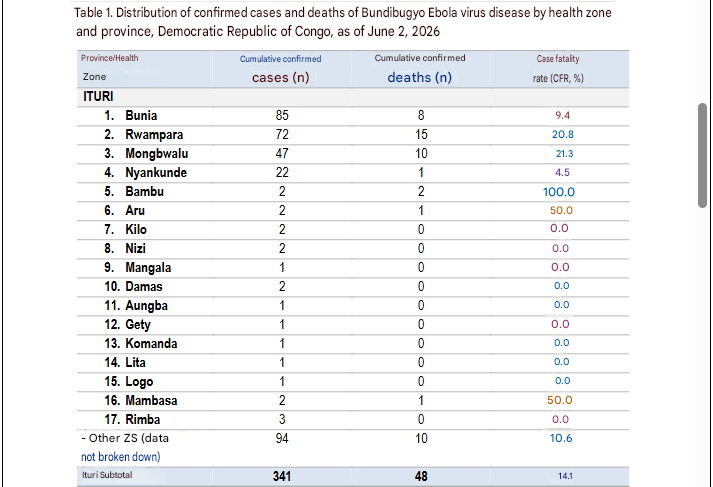Select the Bunia row name
Screen dimensions: 713x487
coord(141,115)
